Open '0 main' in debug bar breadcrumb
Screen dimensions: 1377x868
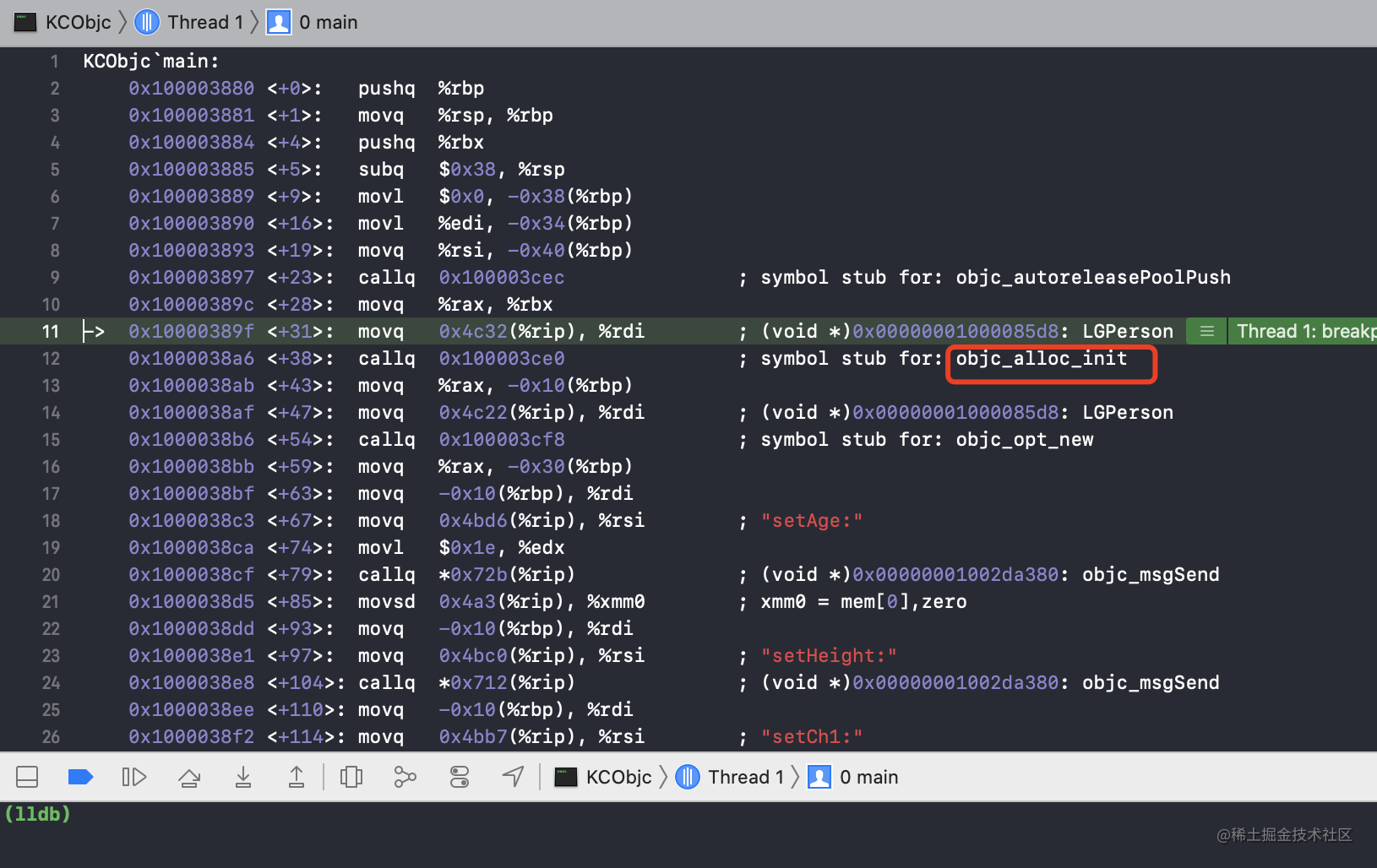(x=869, y=777)
